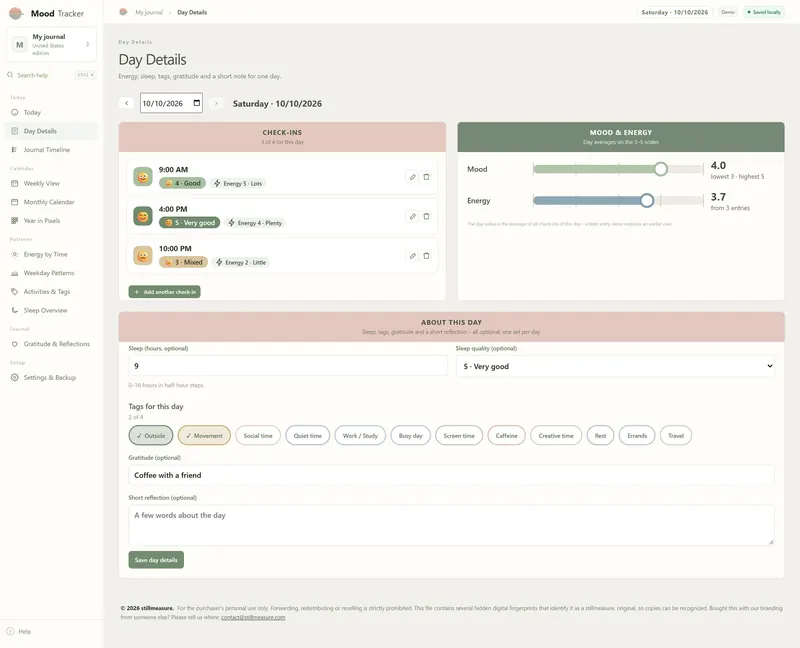
Task: Toggle the Quiet time tag
Action: (x=308, y=436)
